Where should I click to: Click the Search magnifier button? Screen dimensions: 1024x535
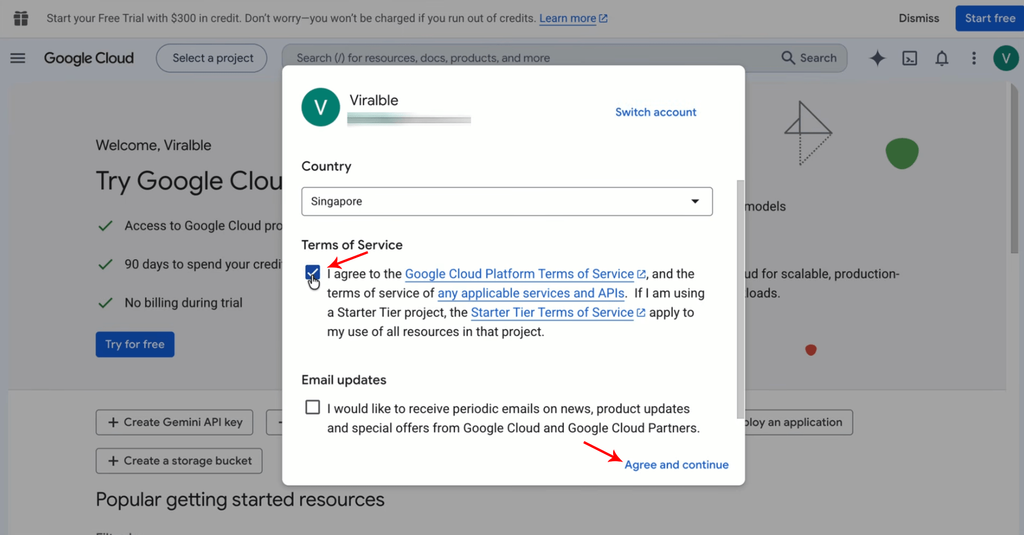point(809,58)
